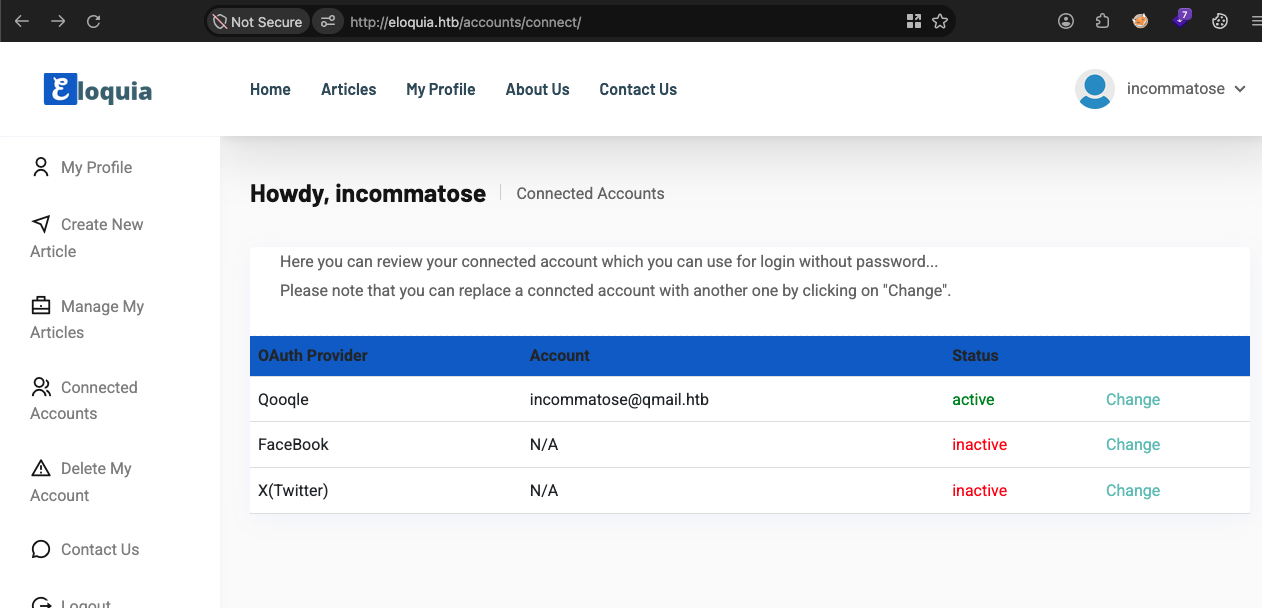Click Change for the X(Twitter) account
This screenshot has height=608, width=1262.
point(1133,490)
